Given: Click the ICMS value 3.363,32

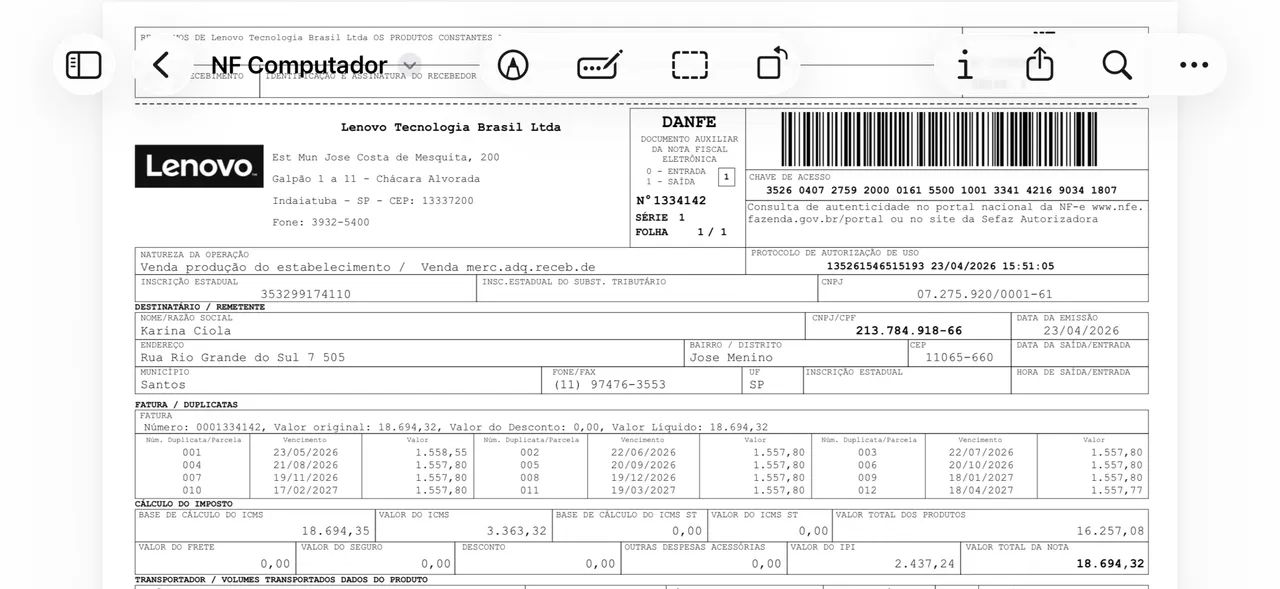Looking at the screenshot, I should pyautogui.click(x=517, y=531).
